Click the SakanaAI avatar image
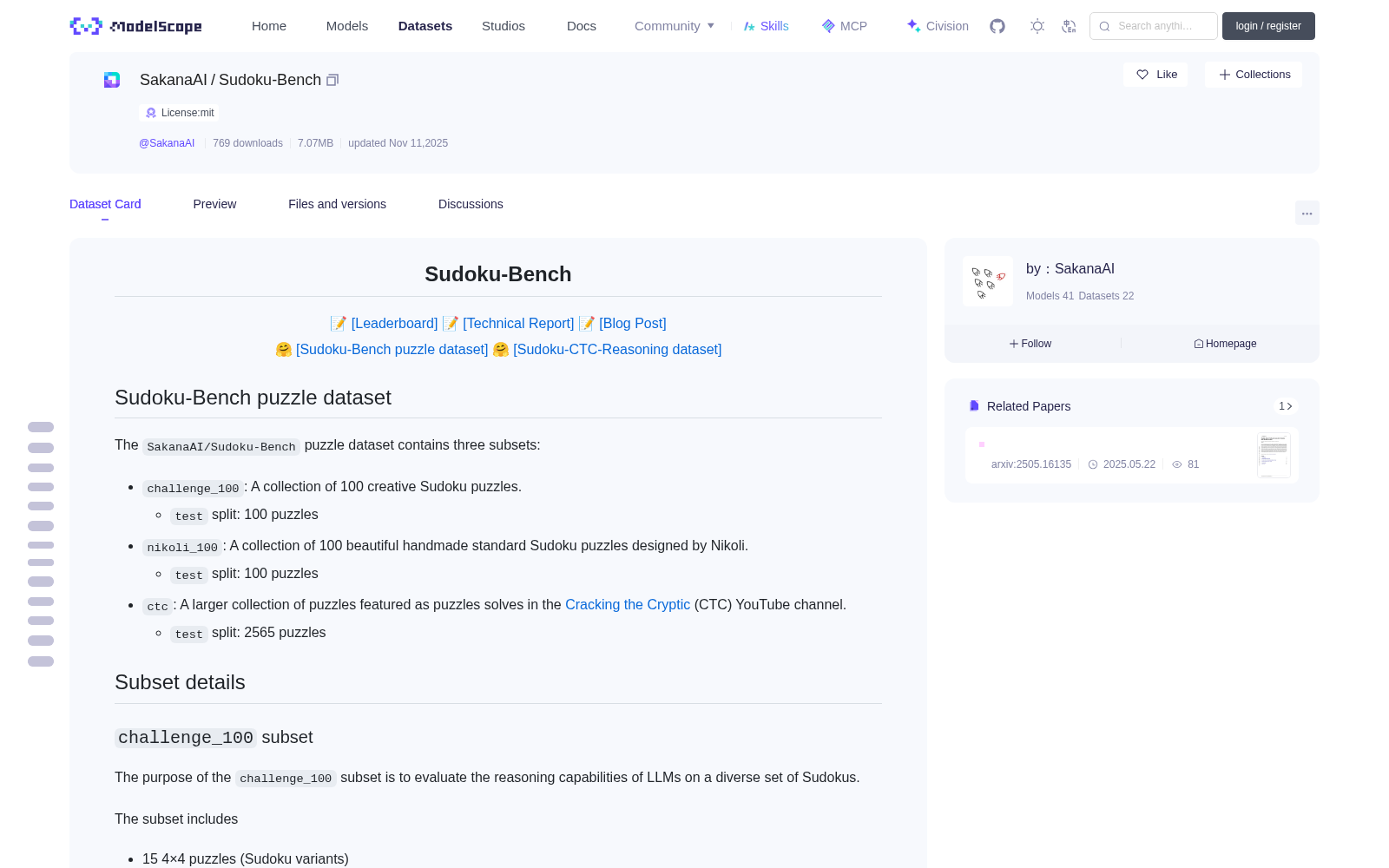The width and height of the screenshot is (1389, 868). tap(988, 281)
